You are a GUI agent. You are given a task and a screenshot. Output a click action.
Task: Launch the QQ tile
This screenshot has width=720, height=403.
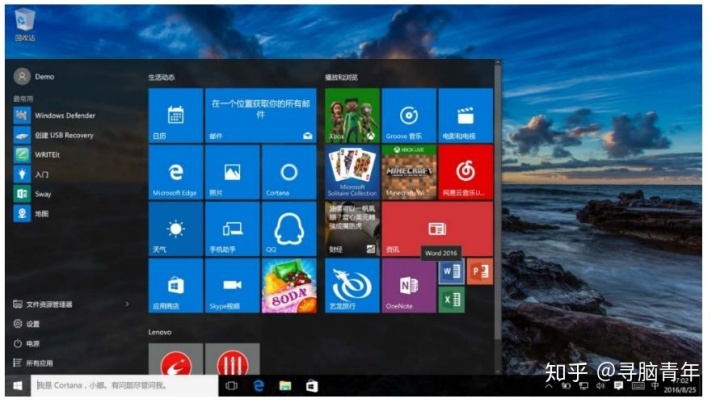[289, 229]
